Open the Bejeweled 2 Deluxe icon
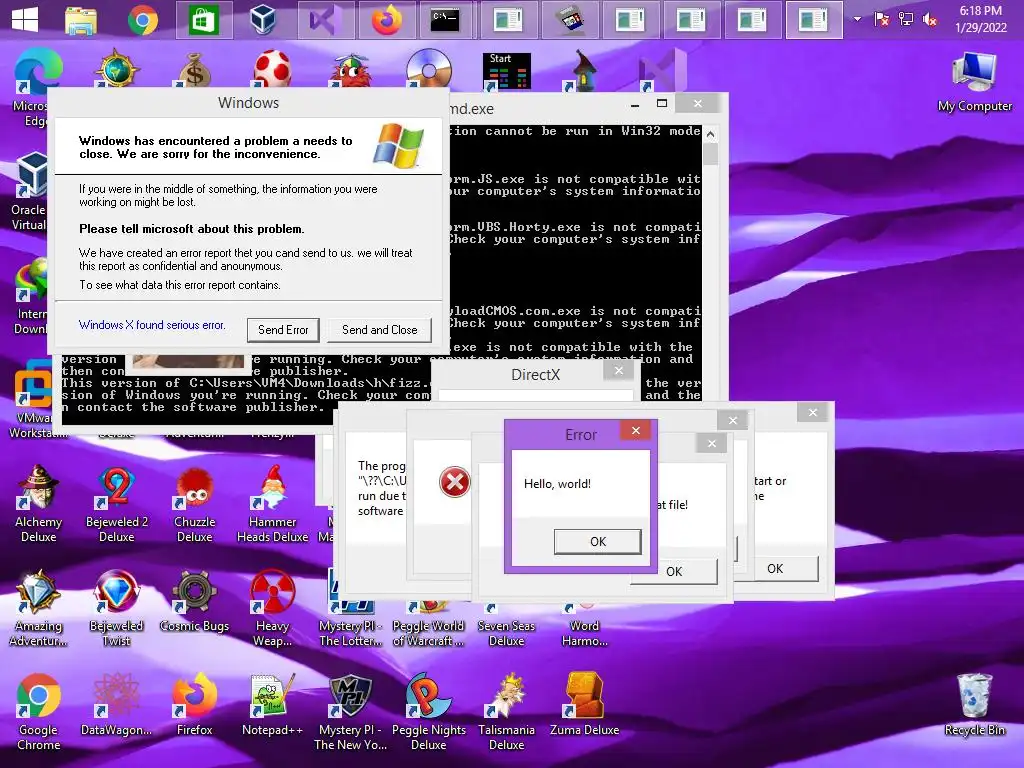Screen dimensions: 1024x768 pyautogui.click(x=116, y=503)
